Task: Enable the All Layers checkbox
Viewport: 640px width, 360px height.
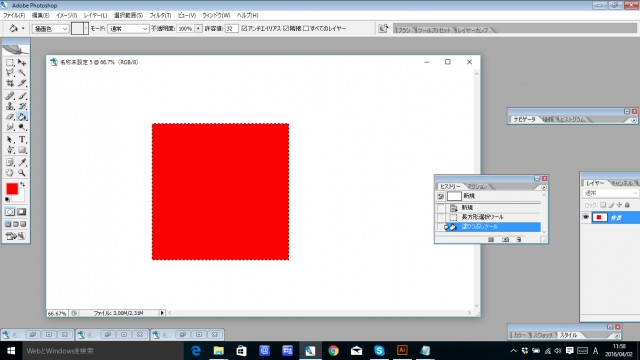Action: [306, 28]
